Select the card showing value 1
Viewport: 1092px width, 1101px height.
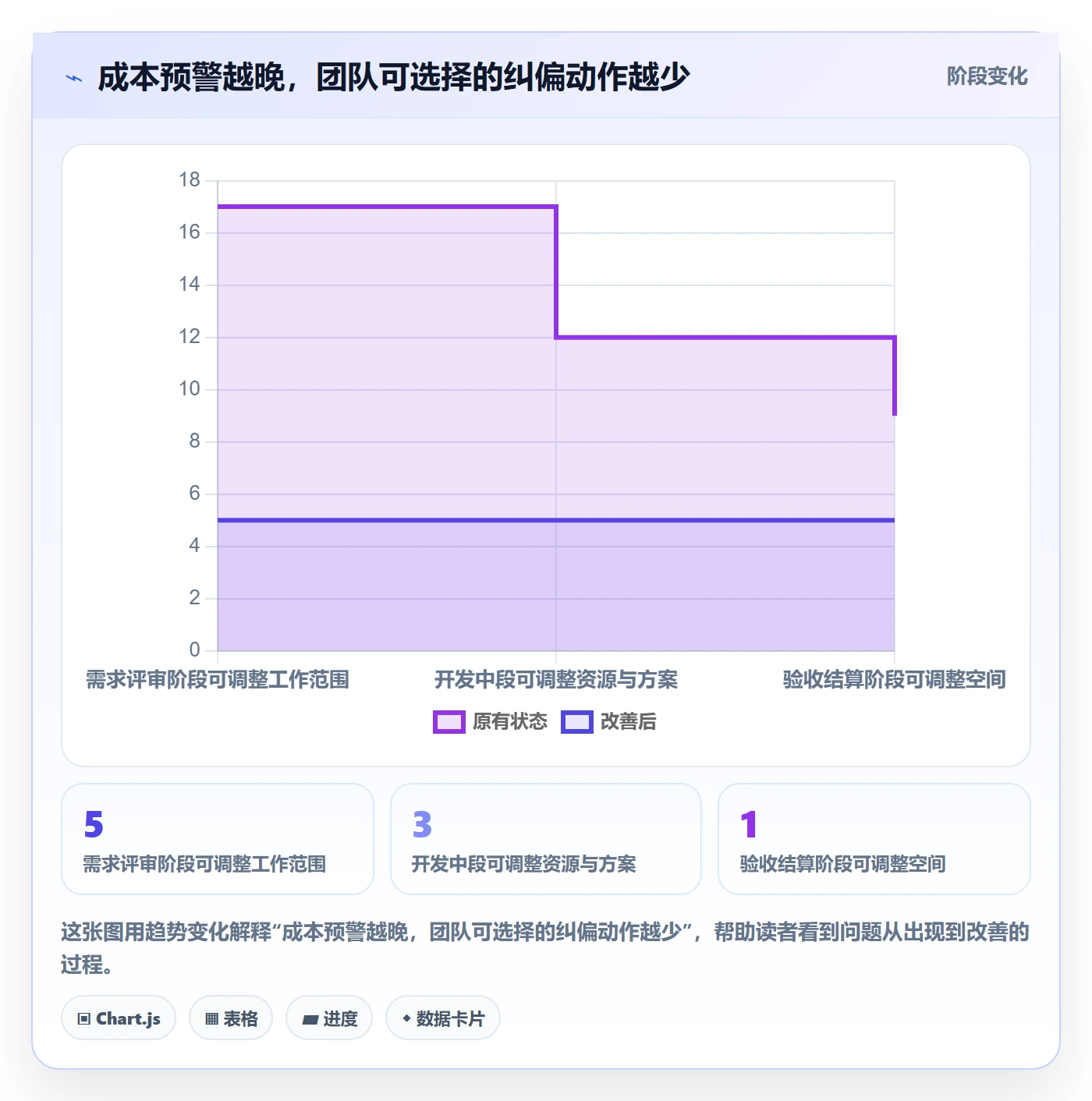coord(874,839)
